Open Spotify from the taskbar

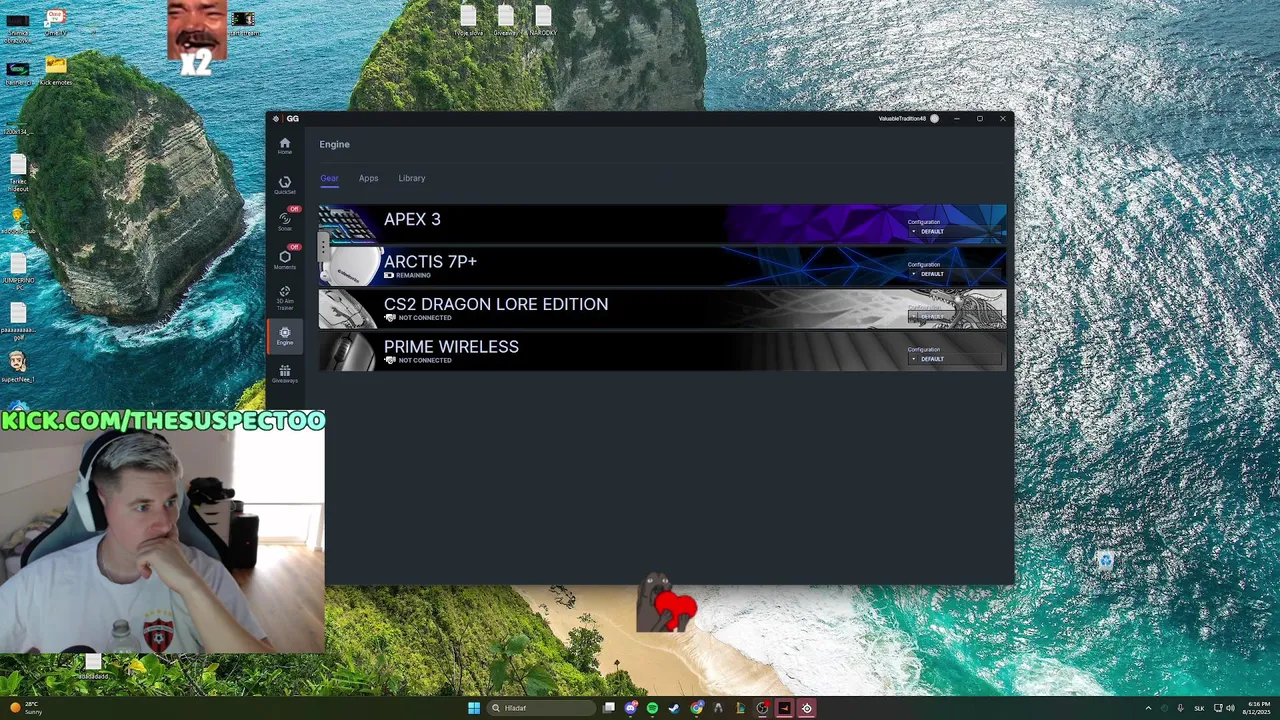click(653, 708)
